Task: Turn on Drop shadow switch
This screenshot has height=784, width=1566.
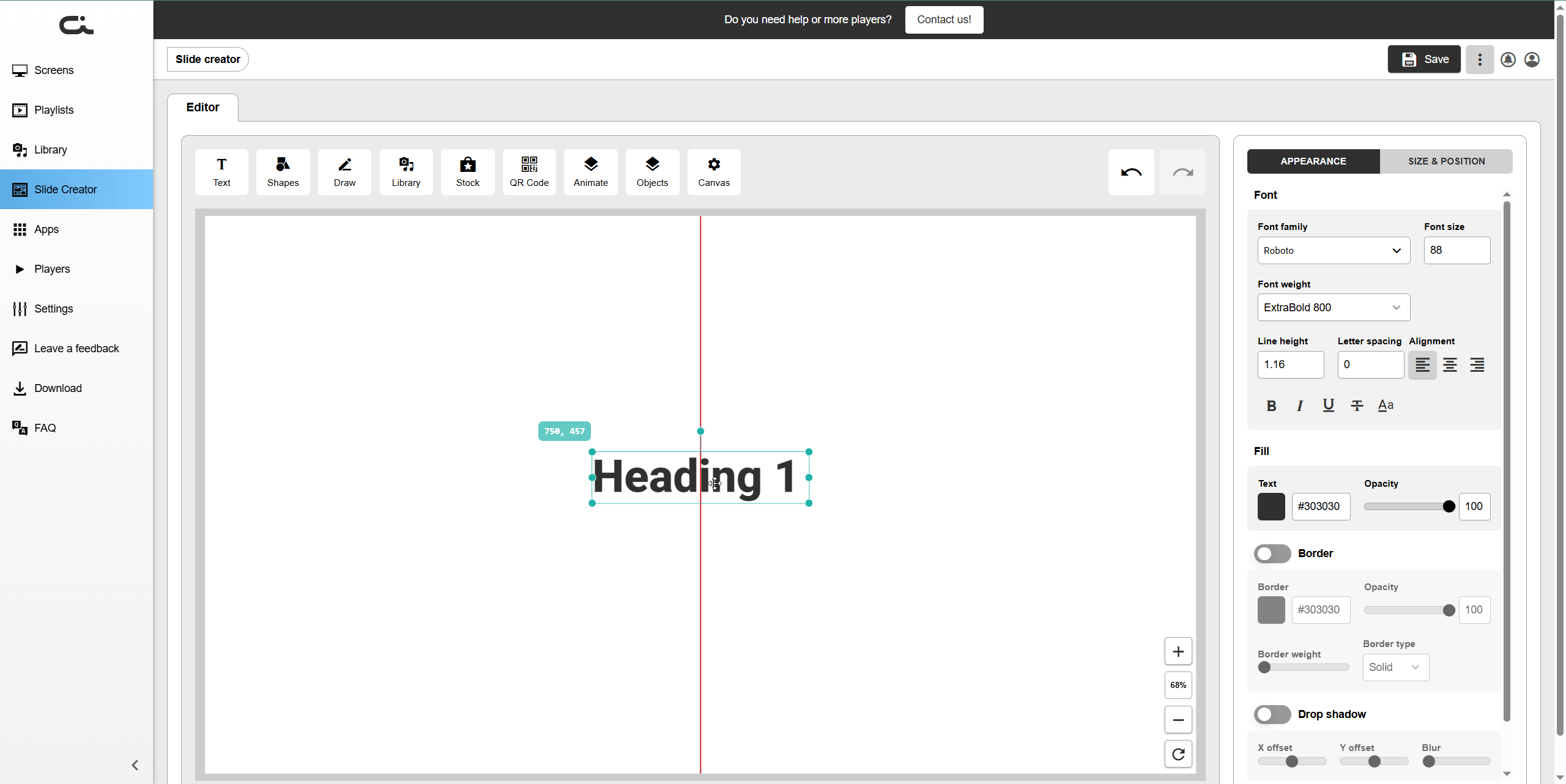Action: click(1272, 714)
